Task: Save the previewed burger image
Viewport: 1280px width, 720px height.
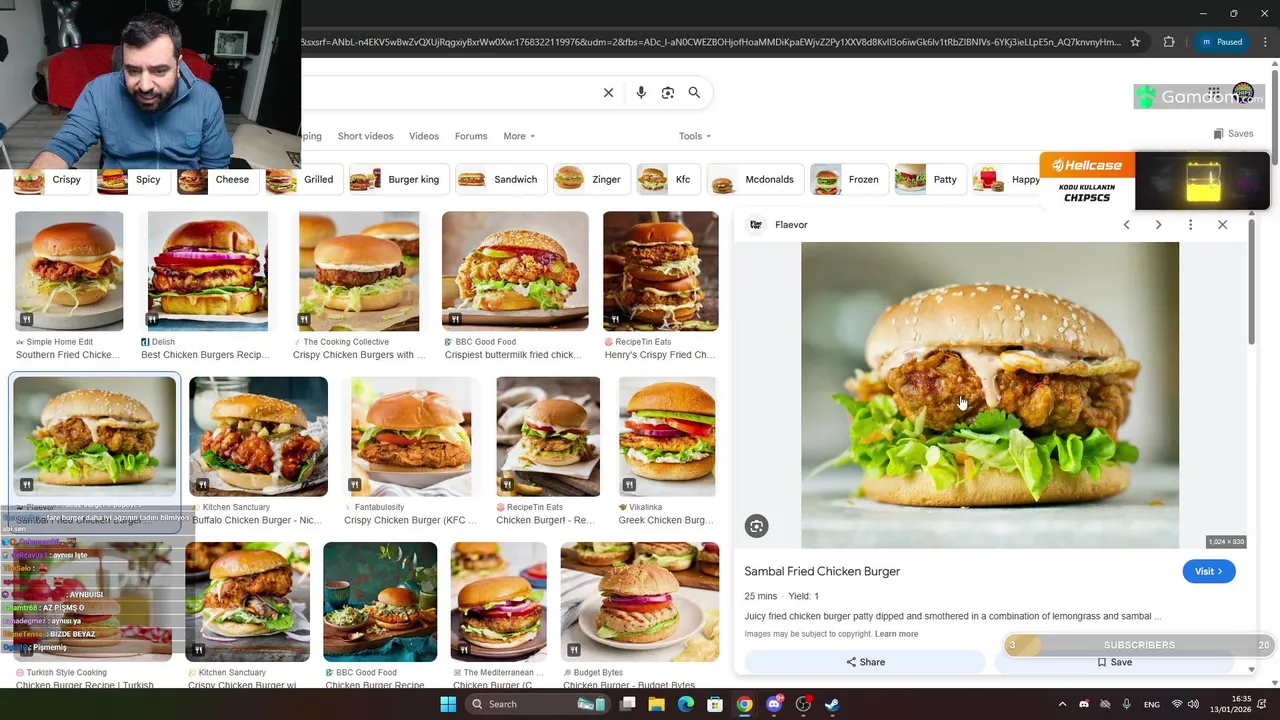Action: pos(1114,662)
